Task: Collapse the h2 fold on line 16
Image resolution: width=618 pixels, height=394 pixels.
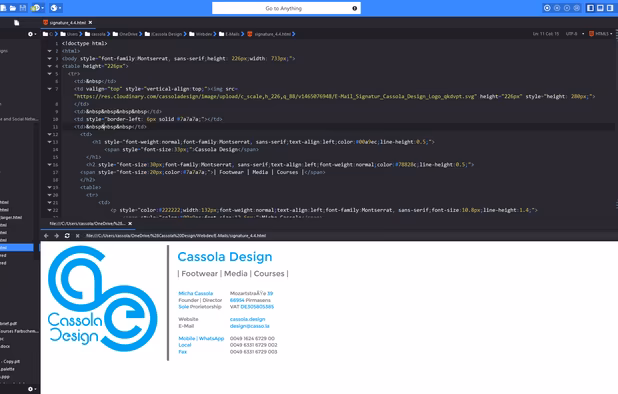Action: click(x=50, y=165)
